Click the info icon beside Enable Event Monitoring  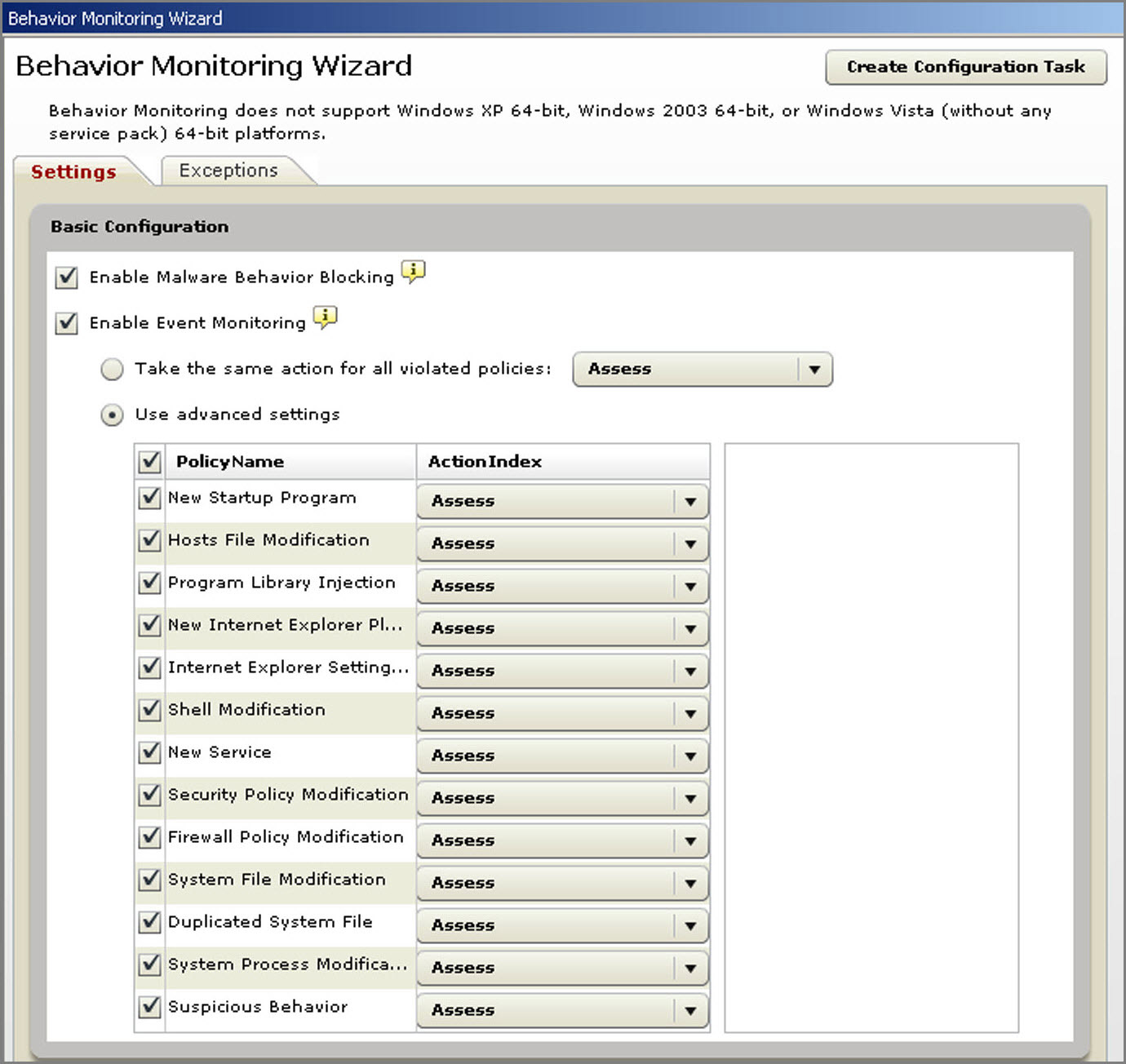click(325, 318)
